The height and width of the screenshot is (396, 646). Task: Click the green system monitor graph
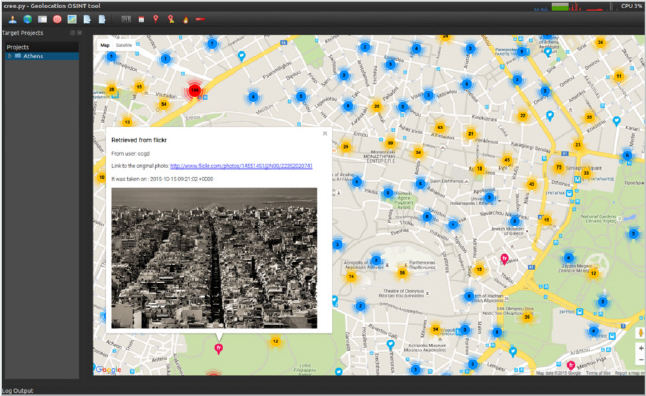coord(560,7)
